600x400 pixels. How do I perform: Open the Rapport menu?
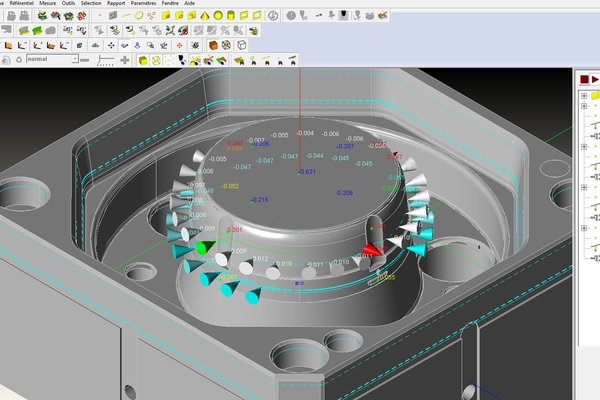144,4
